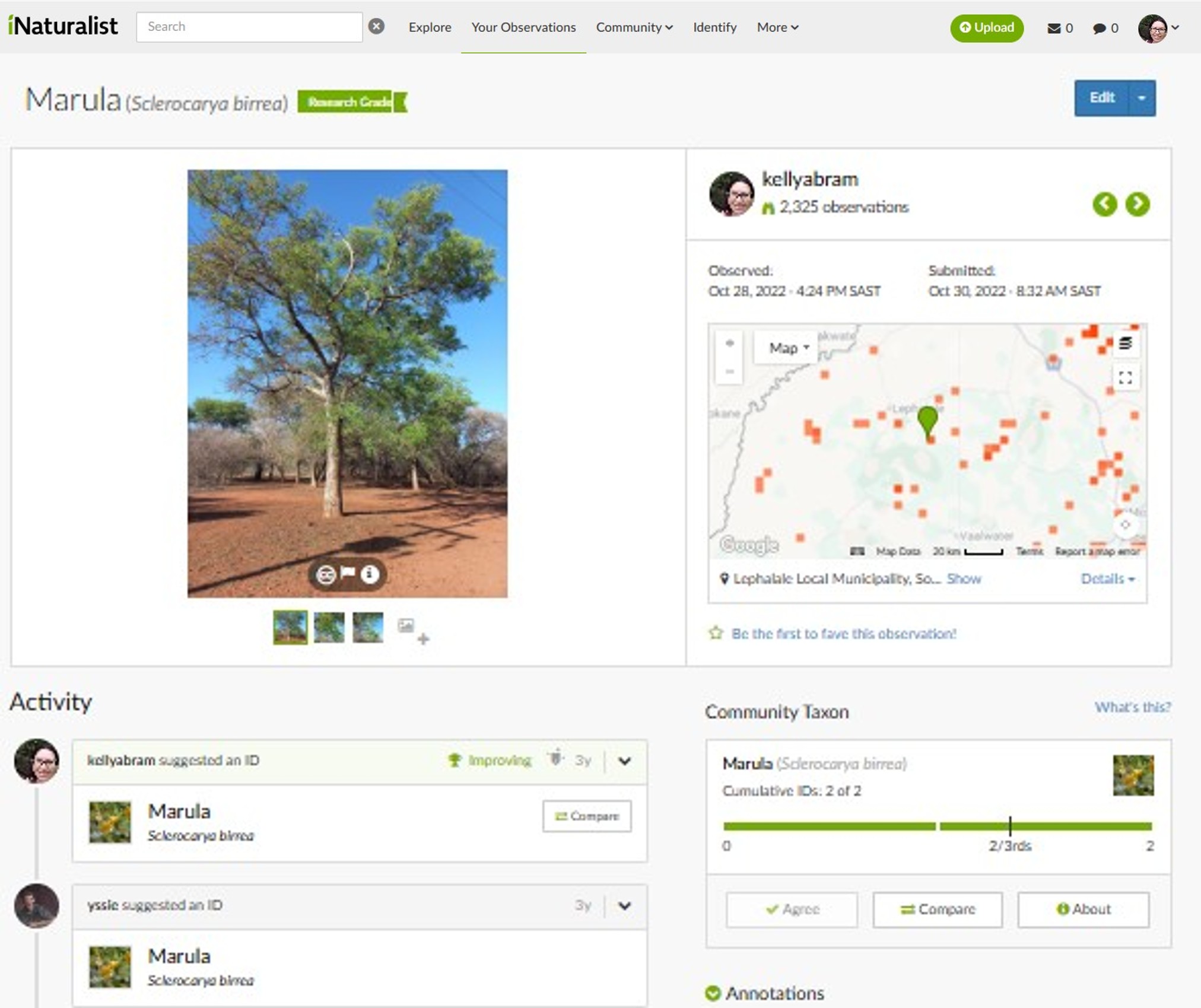Viewport: 1201px width, 1008px height.
Task: Open the messages envelope icon
Action: click(1054, 28)
